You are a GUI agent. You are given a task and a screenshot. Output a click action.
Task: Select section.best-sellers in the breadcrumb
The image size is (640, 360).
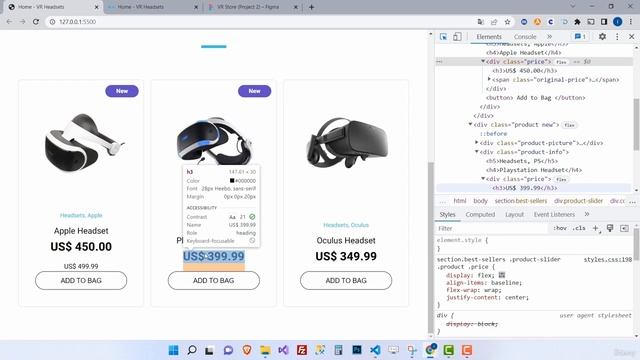tap(520, 201)
